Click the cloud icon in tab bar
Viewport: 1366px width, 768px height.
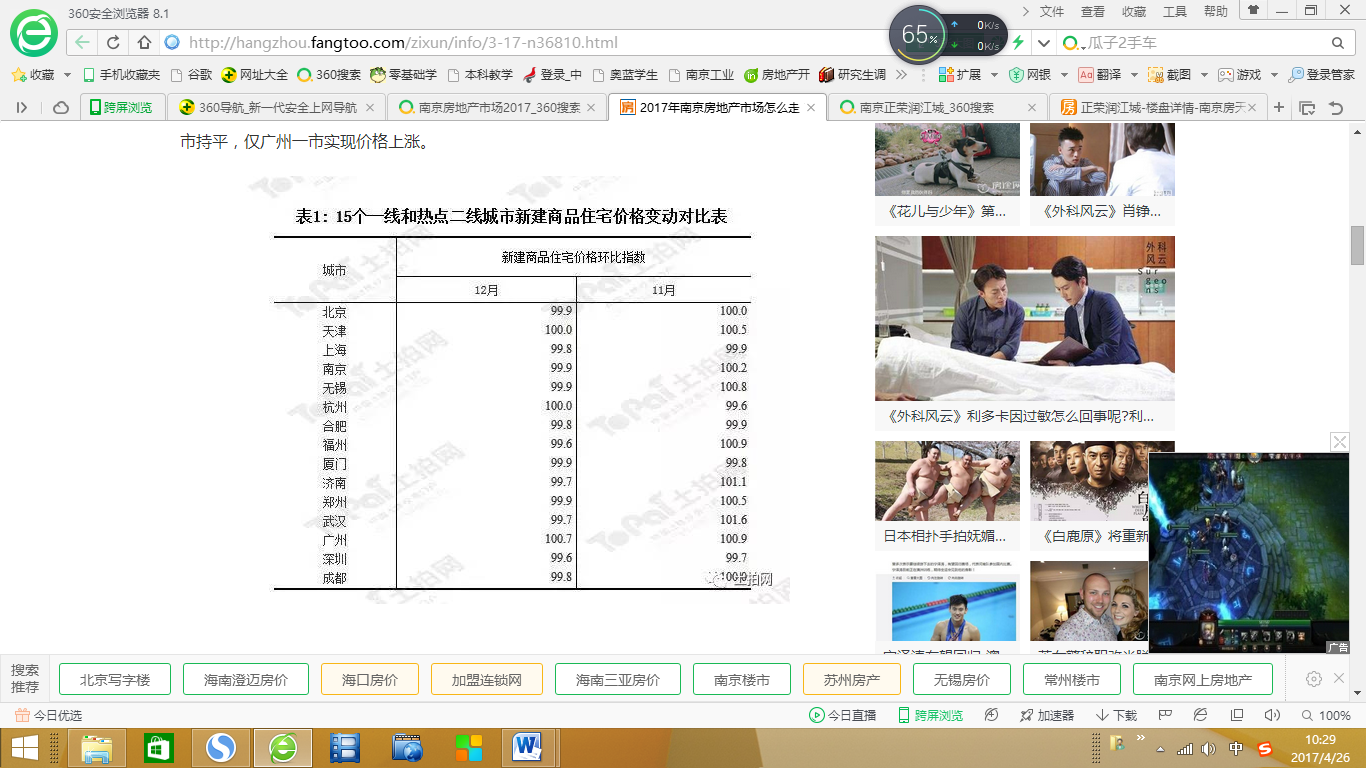(60, 107)
